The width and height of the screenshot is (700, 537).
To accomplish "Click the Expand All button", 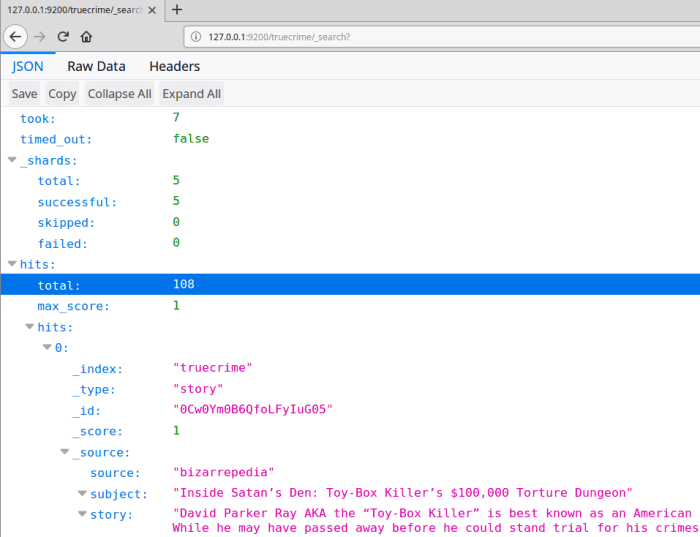I will tap(191, 94).
